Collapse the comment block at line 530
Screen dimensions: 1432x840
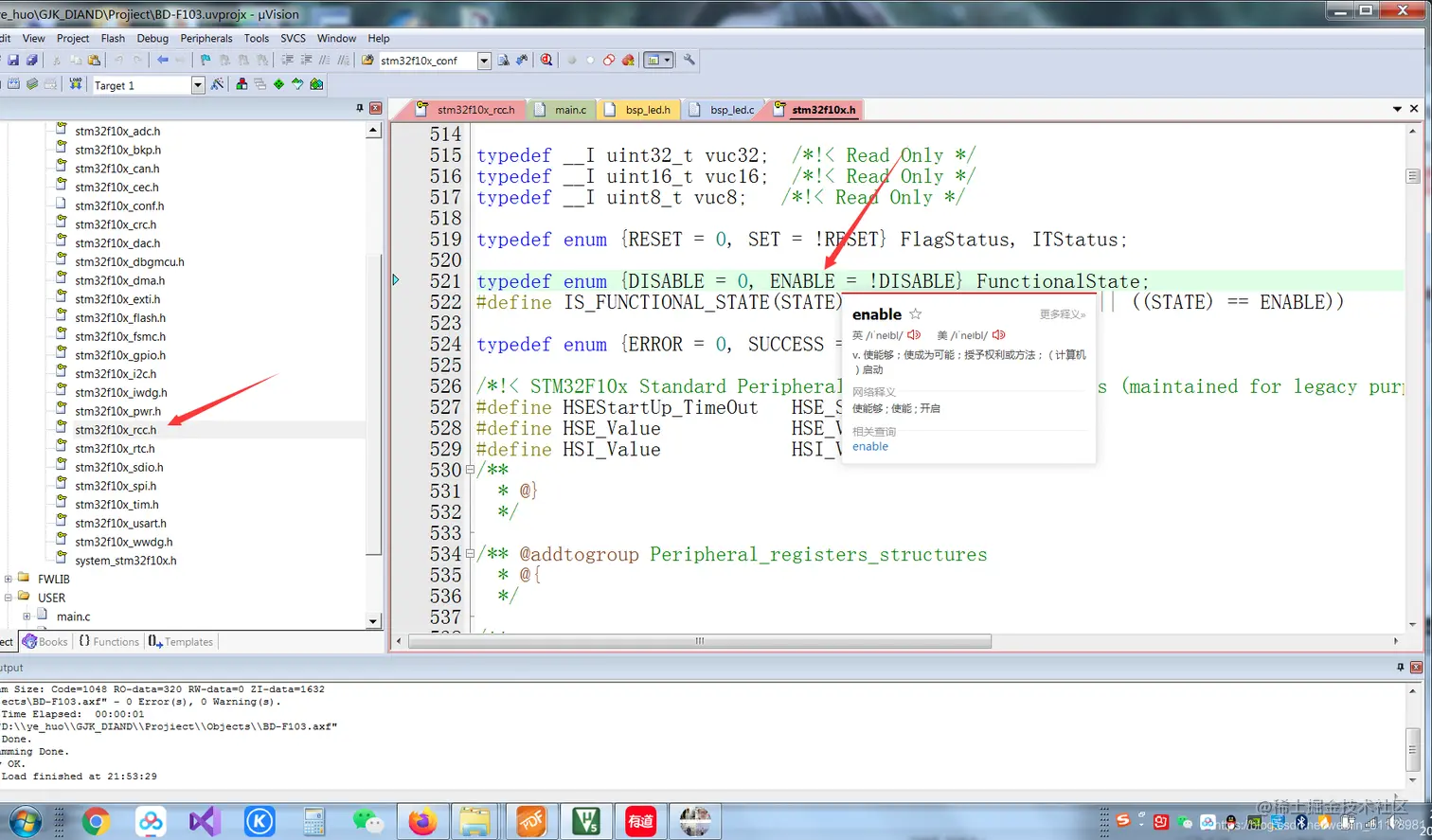(470, 470)
